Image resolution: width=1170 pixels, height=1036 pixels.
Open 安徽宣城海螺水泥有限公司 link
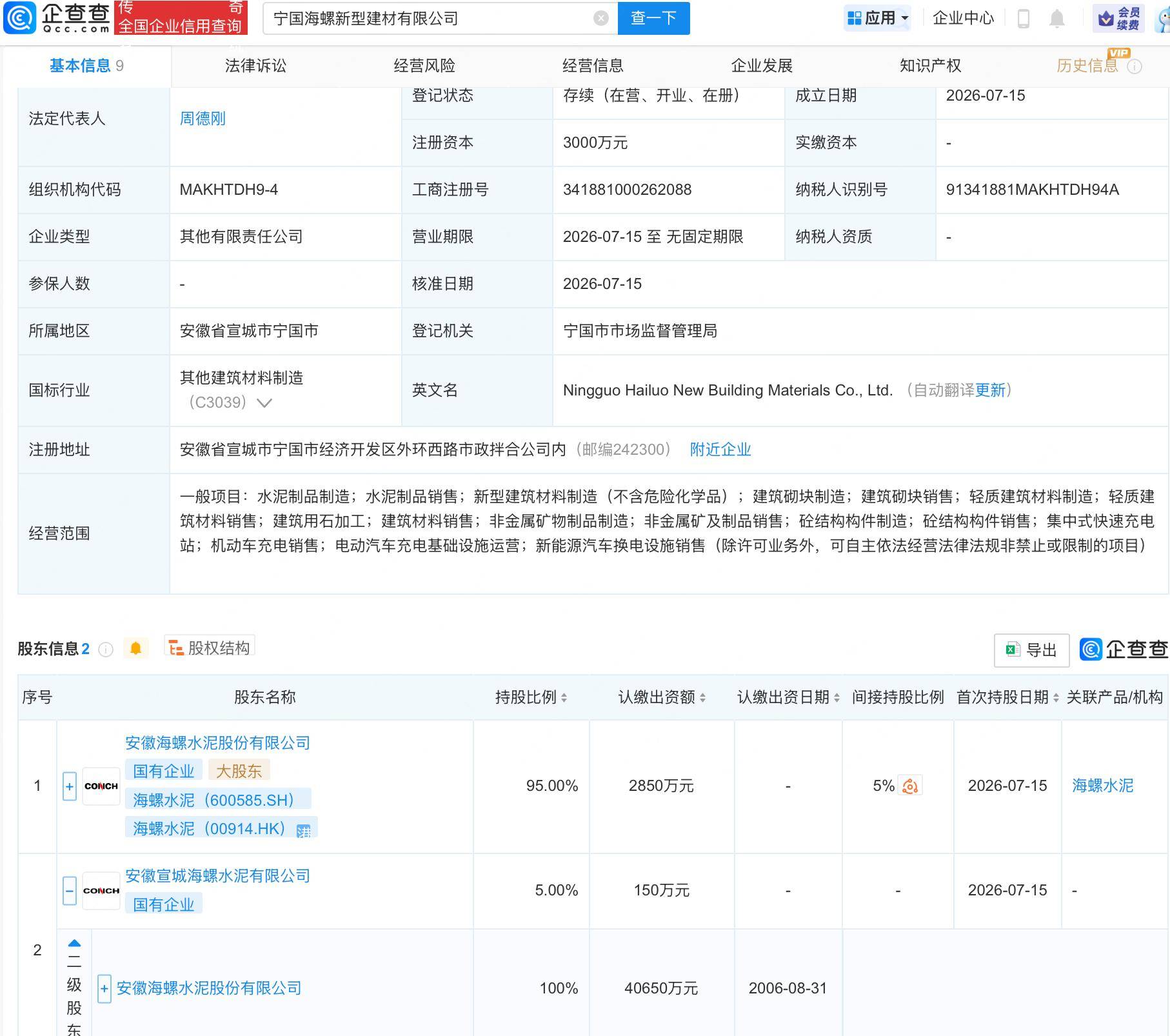(x=217, y=876)
